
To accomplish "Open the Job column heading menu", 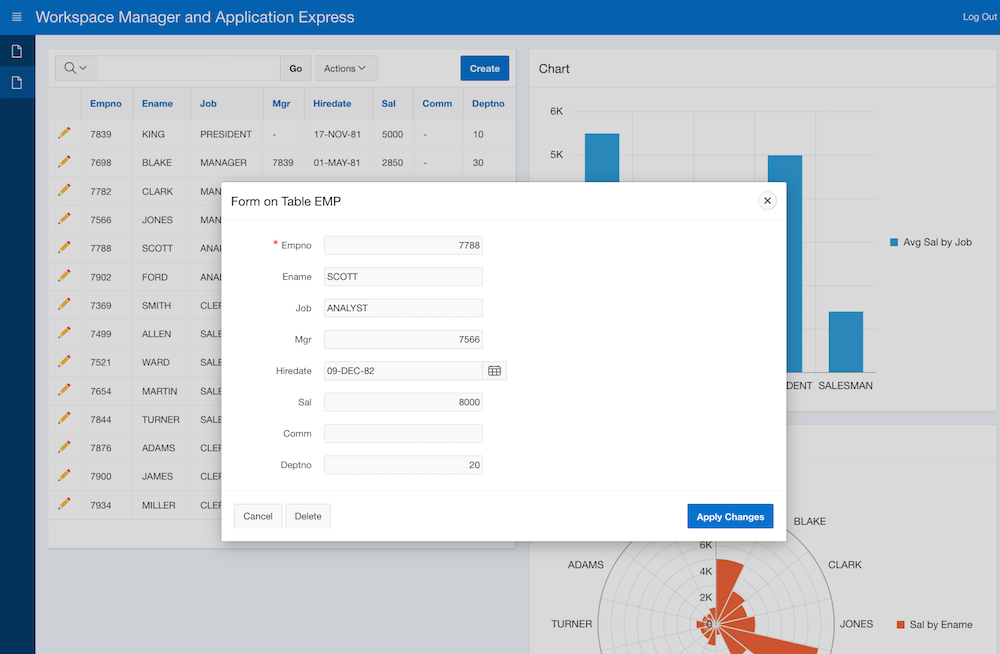I will (x=208, y=103).
